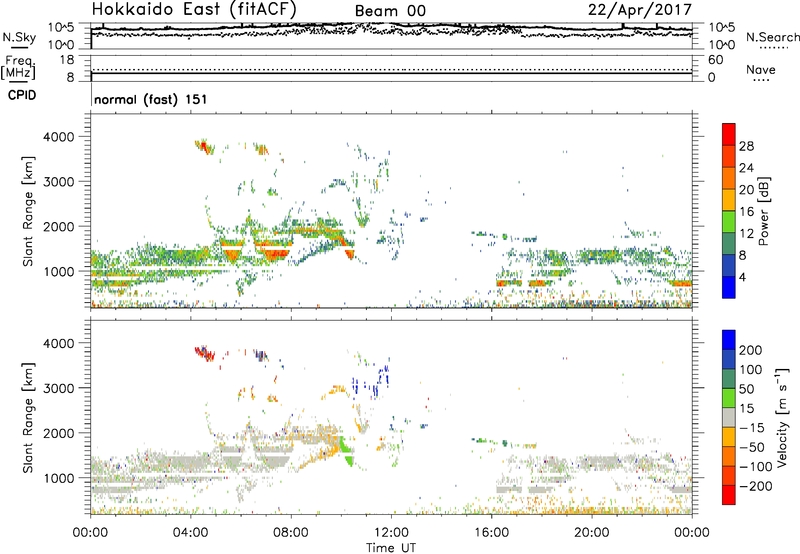Image resolution: width=800 pixels, height=554 pixels.
Task: Click the '04:00' time tick label
Action: click(x=190, y=533)
